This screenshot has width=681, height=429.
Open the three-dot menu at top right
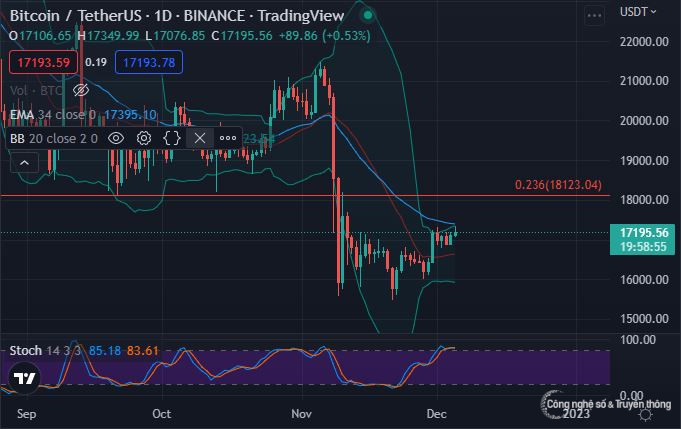[x=595, y=17]
